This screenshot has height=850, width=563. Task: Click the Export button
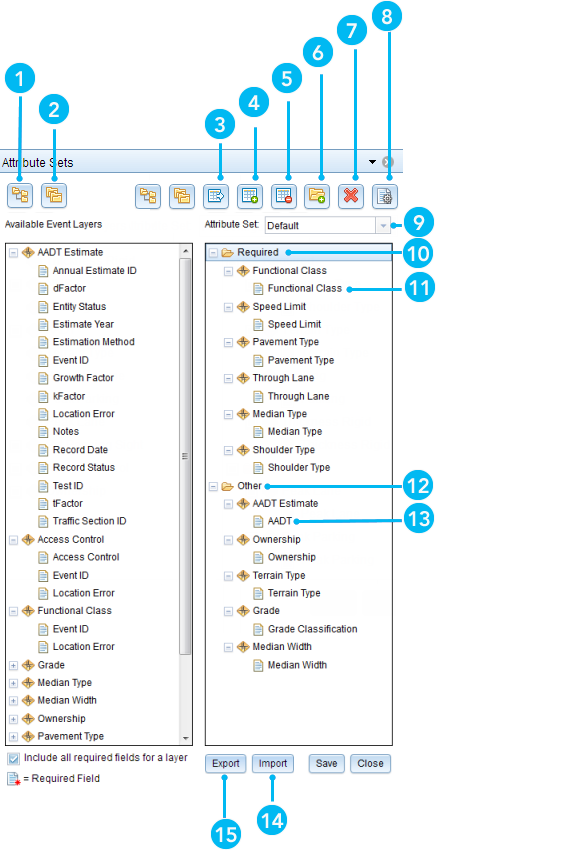[x=225, y=763]
